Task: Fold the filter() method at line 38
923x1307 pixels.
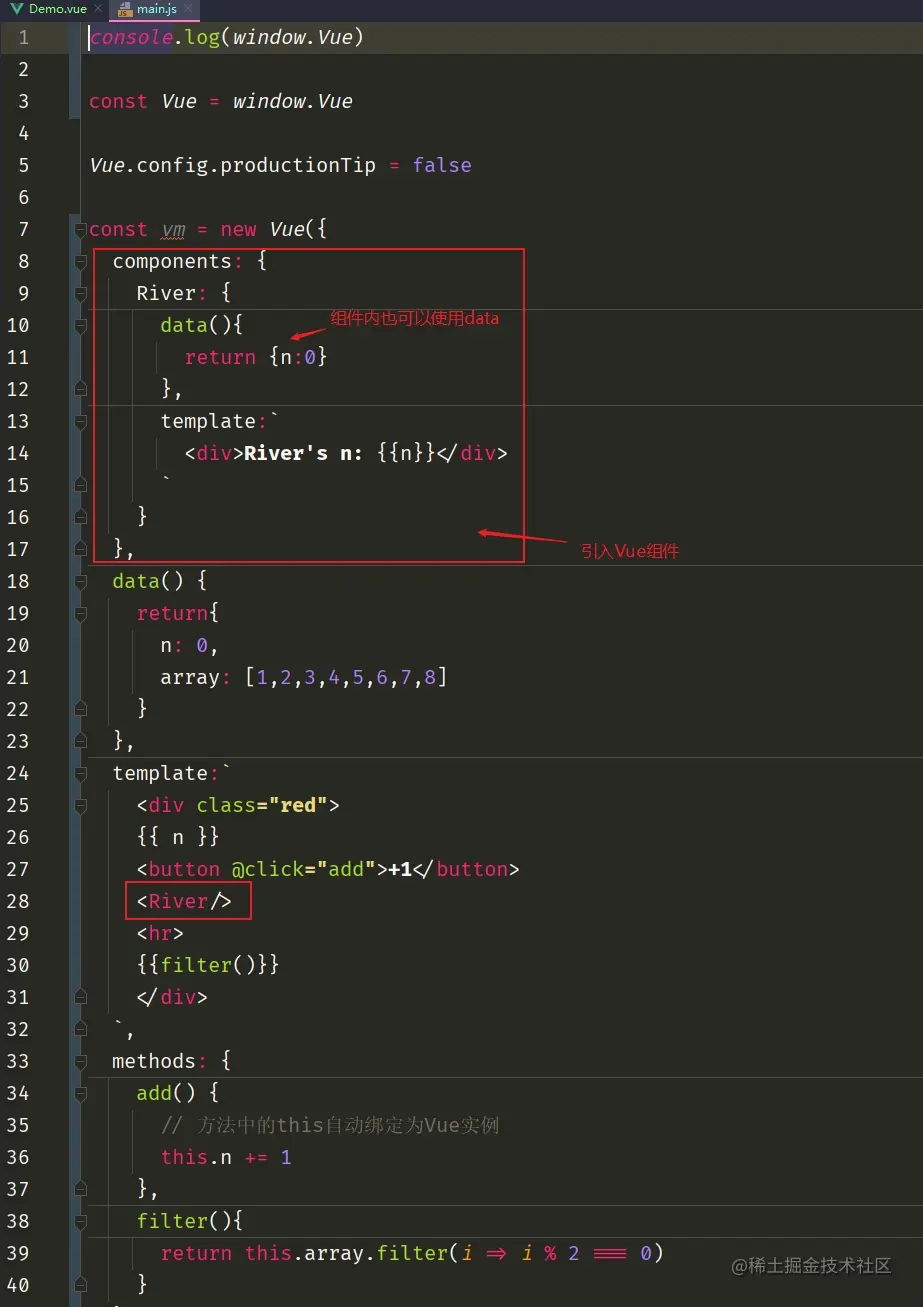Action: point(80,1222)
